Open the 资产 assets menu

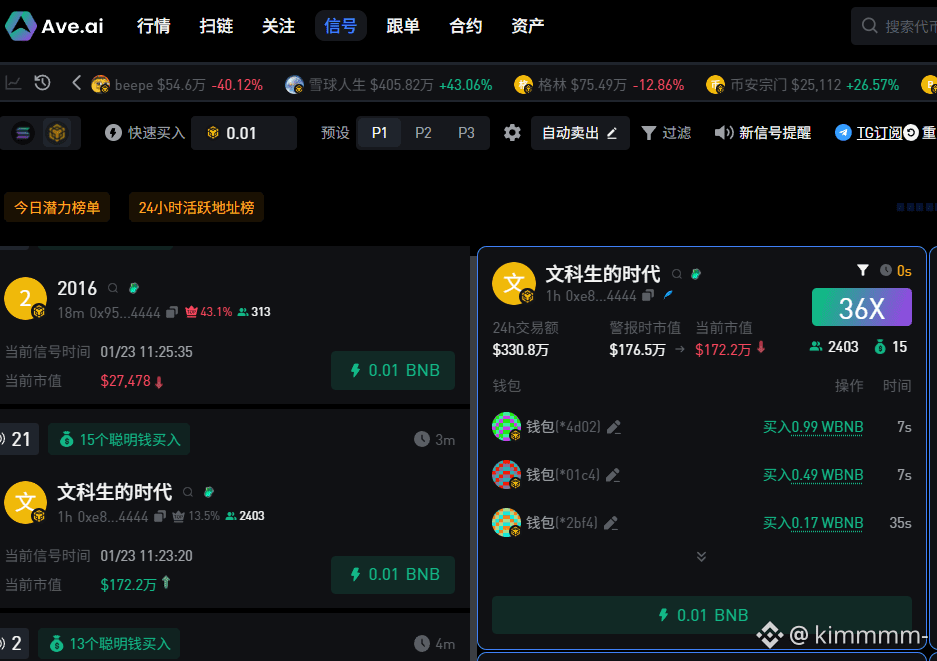coord(528,26)
